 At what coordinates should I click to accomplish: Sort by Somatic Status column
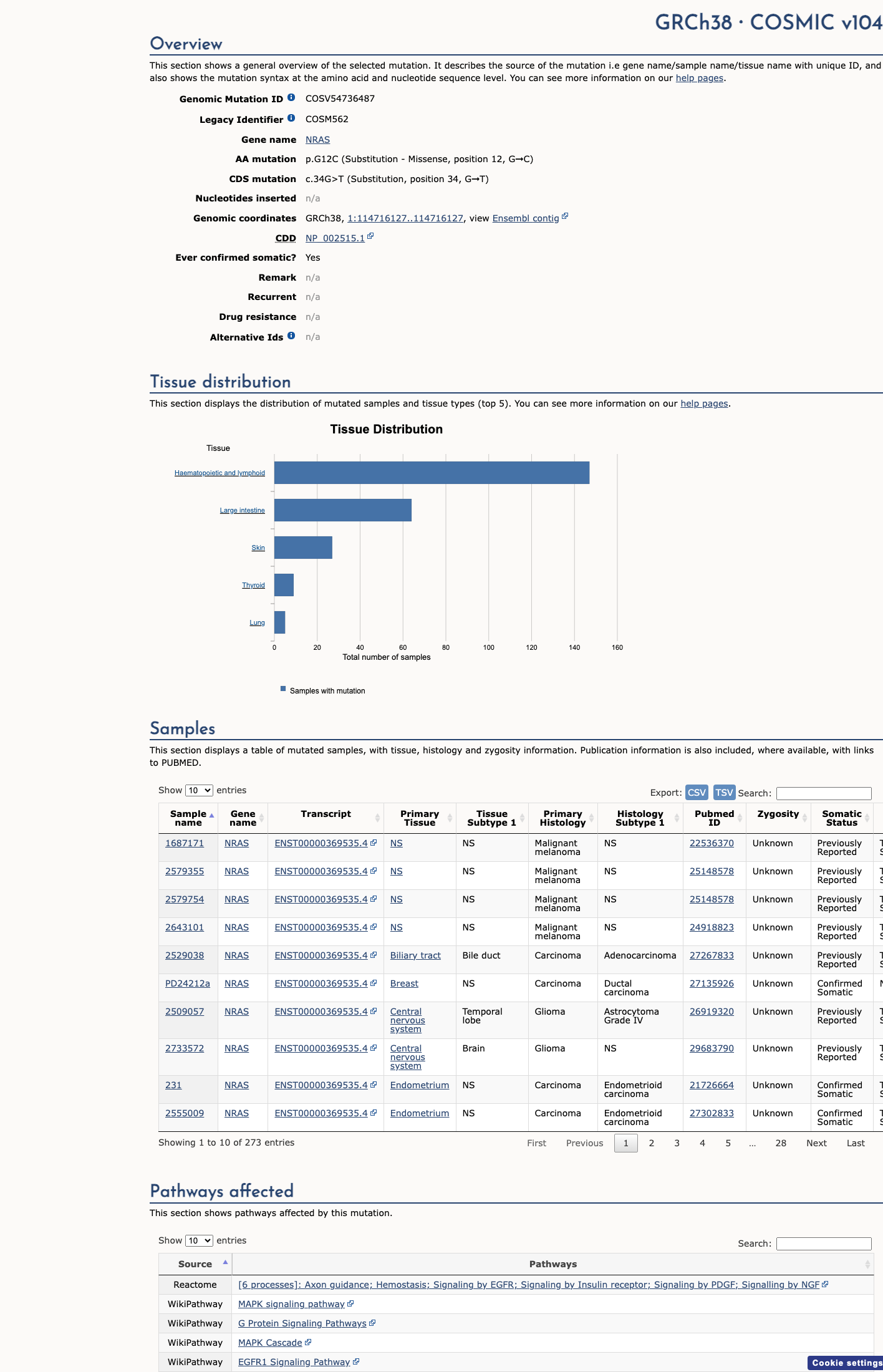842,818
